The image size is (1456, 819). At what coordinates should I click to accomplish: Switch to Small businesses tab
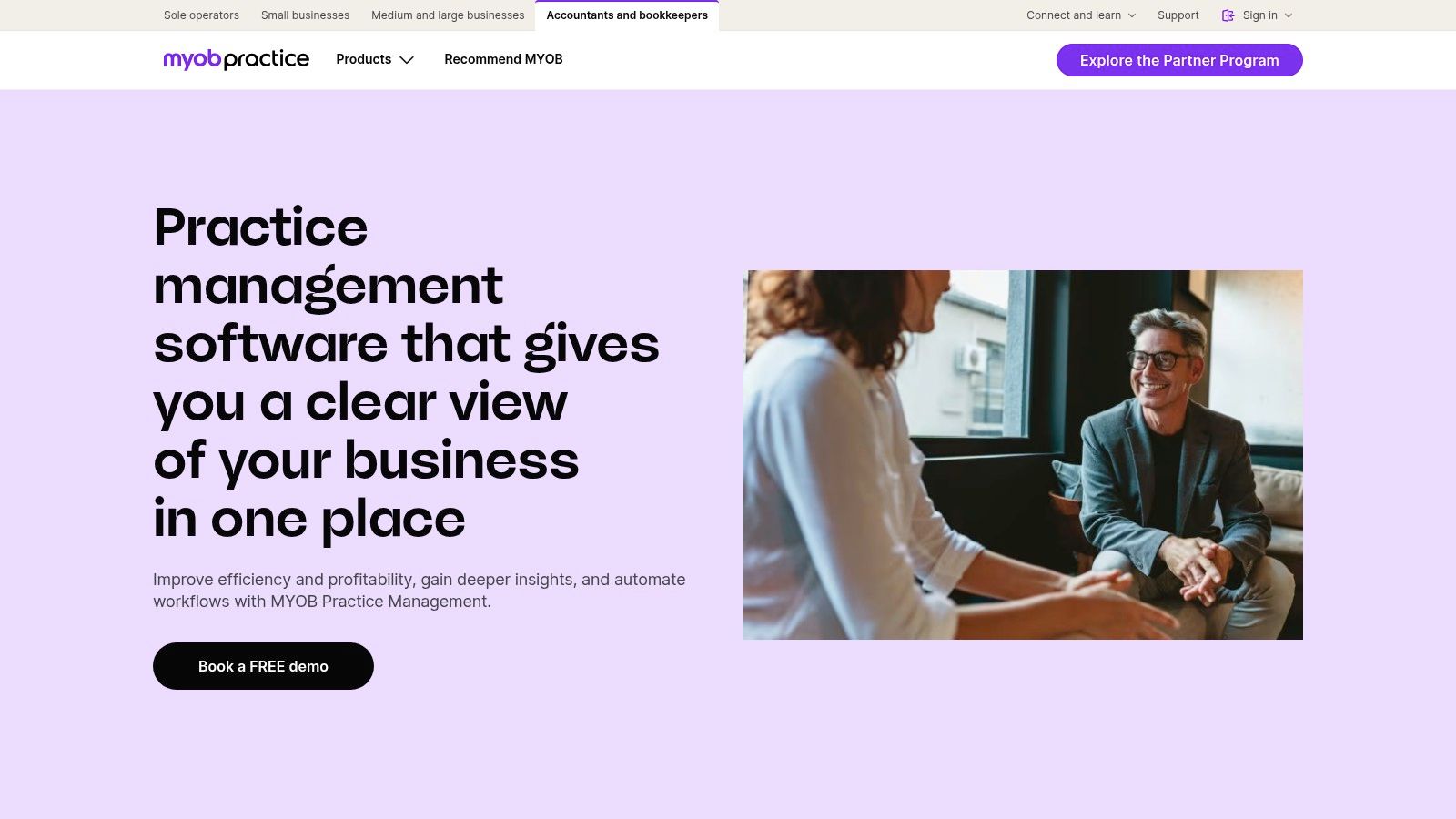tap(305, 15)
